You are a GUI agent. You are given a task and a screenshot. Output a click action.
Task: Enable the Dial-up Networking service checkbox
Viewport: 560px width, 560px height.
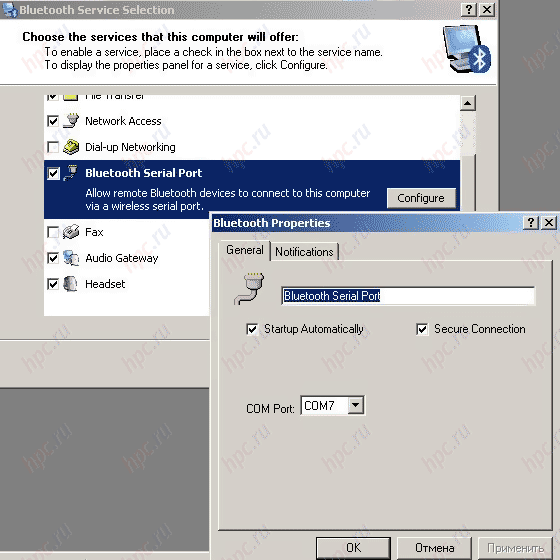[x=53, y=147]
